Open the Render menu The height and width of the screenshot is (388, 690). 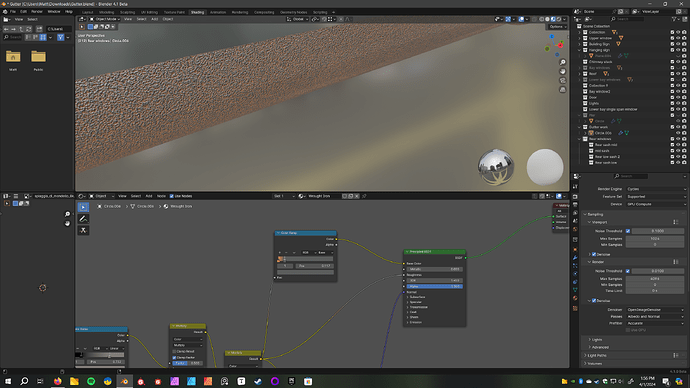coord(37,11)
